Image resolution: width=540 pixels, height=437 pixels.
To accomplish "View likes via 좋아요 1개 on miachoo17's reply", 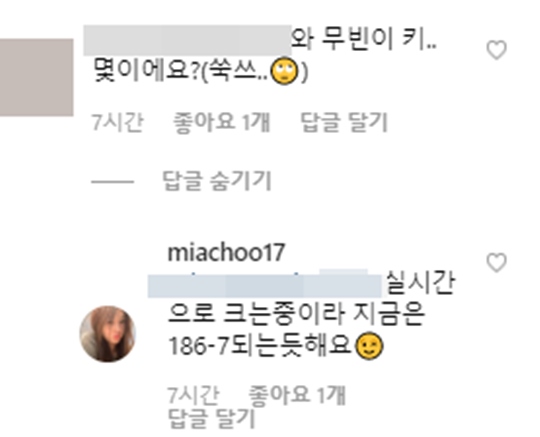I will tap(297, 395).
